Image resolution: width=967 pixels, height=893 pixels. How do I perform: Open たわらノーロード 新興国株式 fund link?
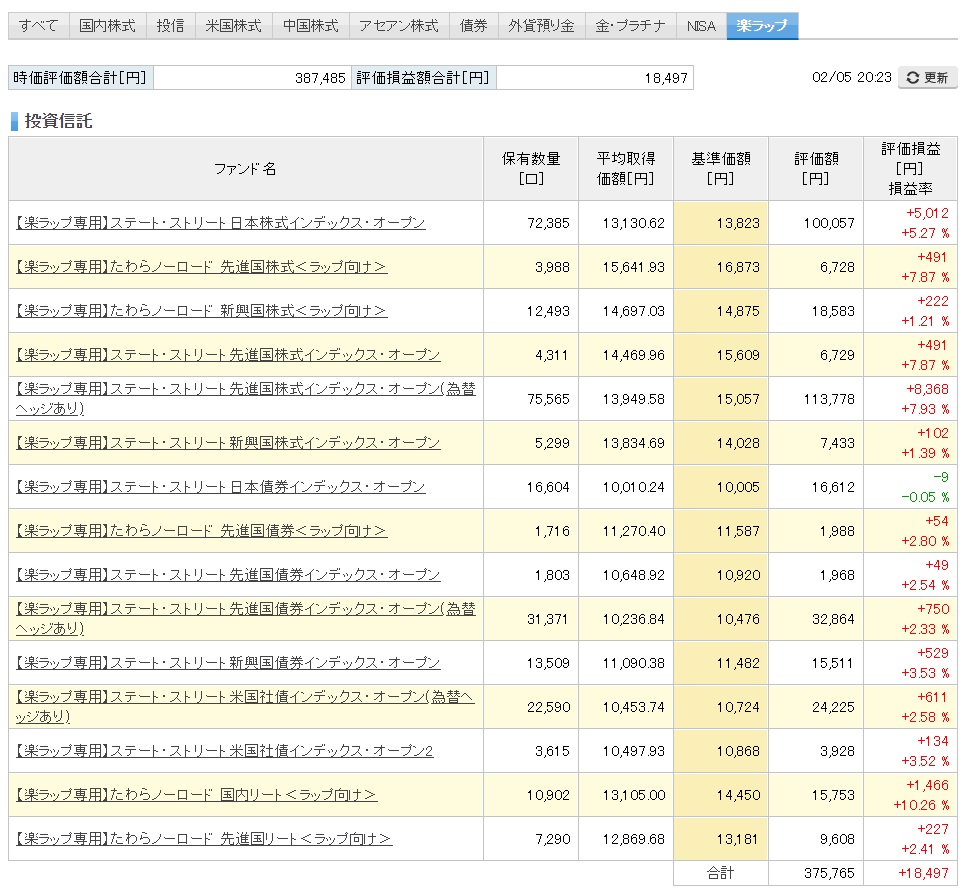(202, 311)
